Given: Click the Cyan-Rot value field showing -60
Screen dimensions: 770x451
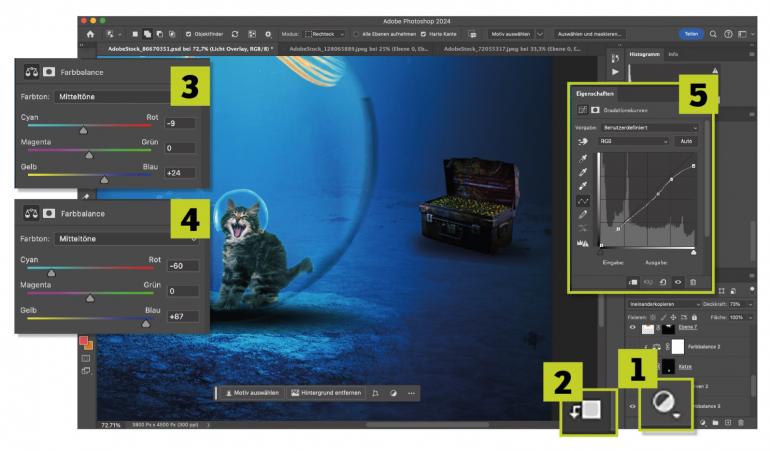Looking at the screenshot, I should (x=183, y=266).
